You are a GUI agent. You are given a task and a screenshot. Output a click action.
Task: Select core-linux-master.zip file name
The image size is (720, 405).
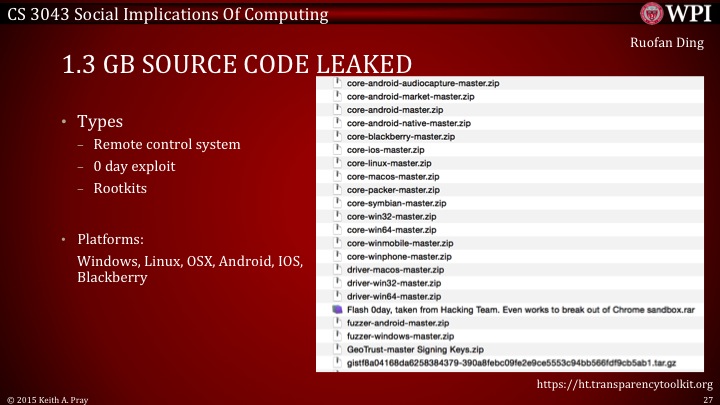click(389, 163)
